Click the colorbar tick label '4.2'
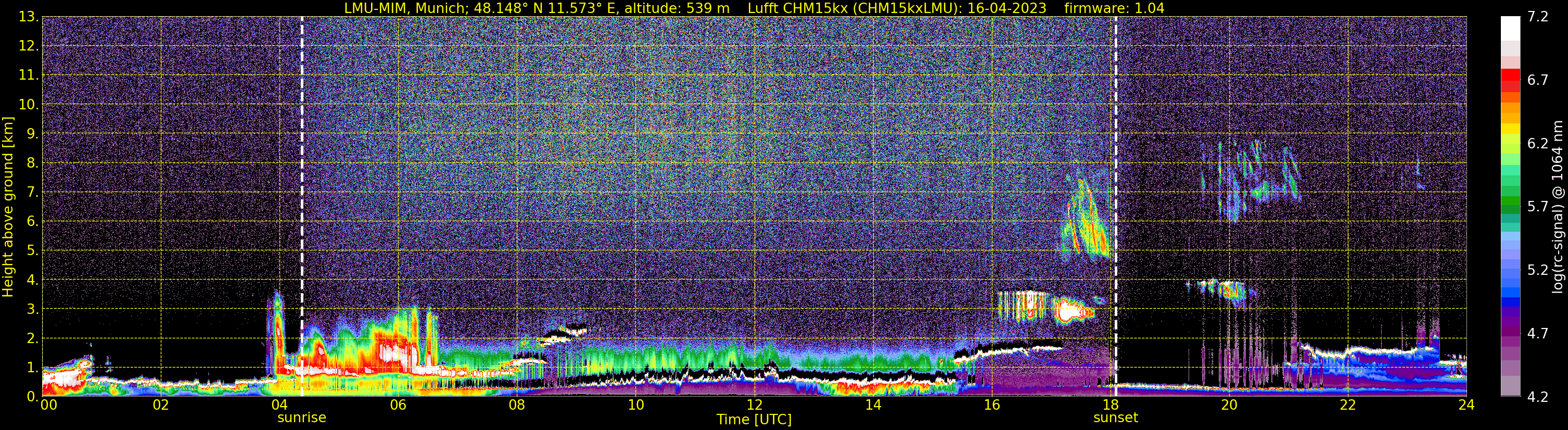Image resolution: width=1568 pixels, height=430 pixels. (x=1538, y=397)
